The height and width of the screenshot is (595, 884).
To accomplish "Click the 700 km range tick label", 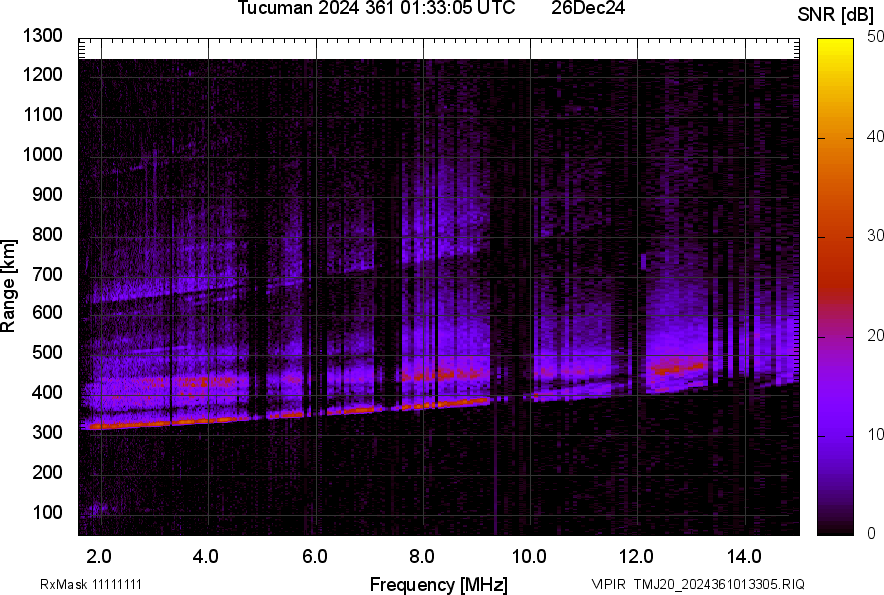I will point(46,274).
